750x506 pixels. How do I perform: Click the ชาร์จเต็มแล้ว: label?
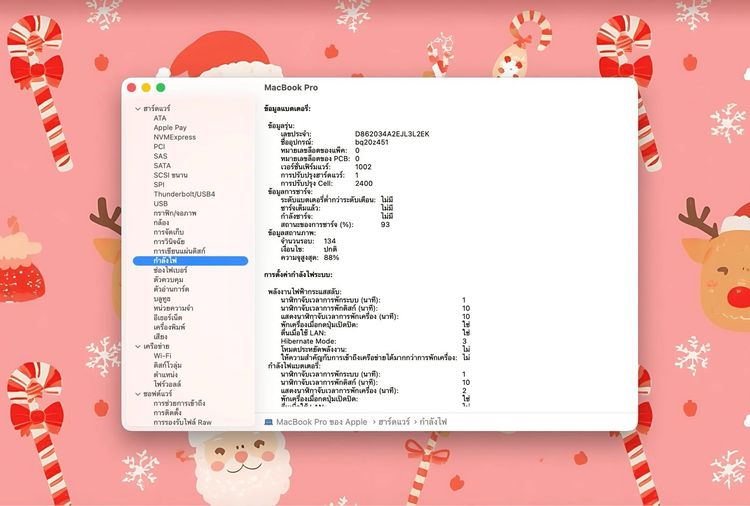[300, 208]
